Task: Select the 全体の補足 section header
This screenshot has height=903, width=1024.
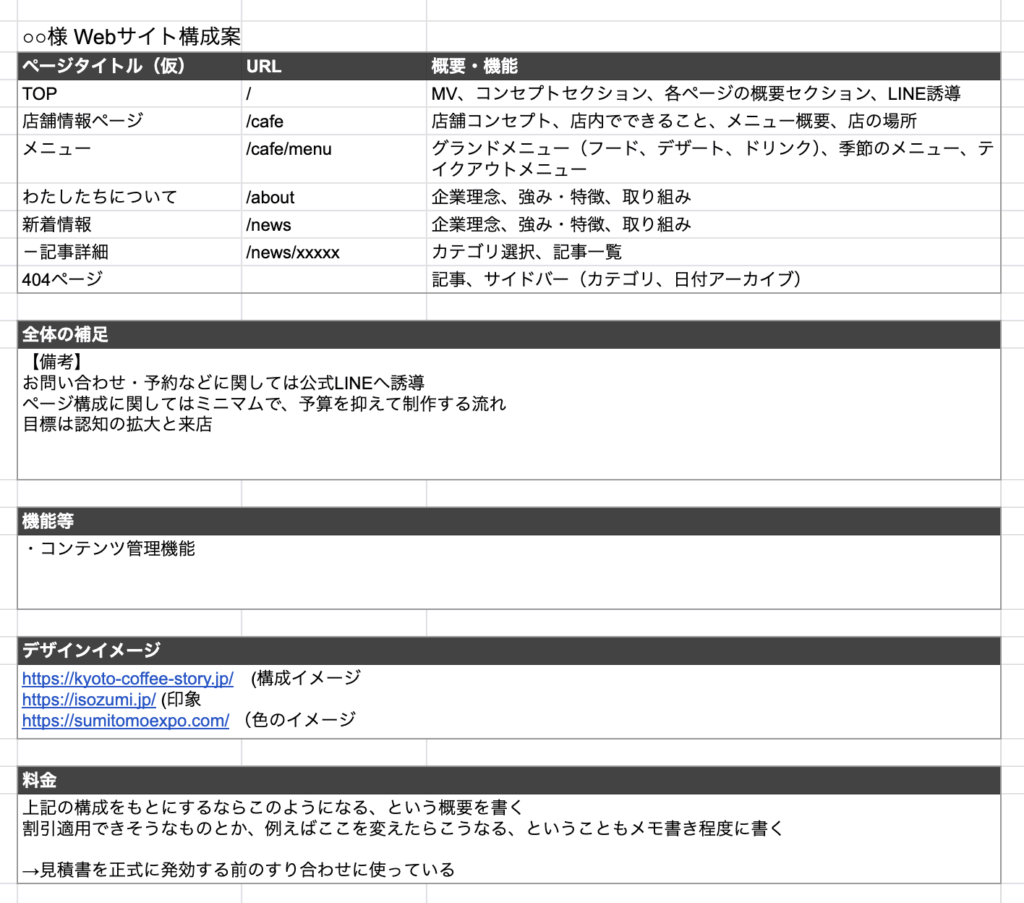Action: point(65,335)
